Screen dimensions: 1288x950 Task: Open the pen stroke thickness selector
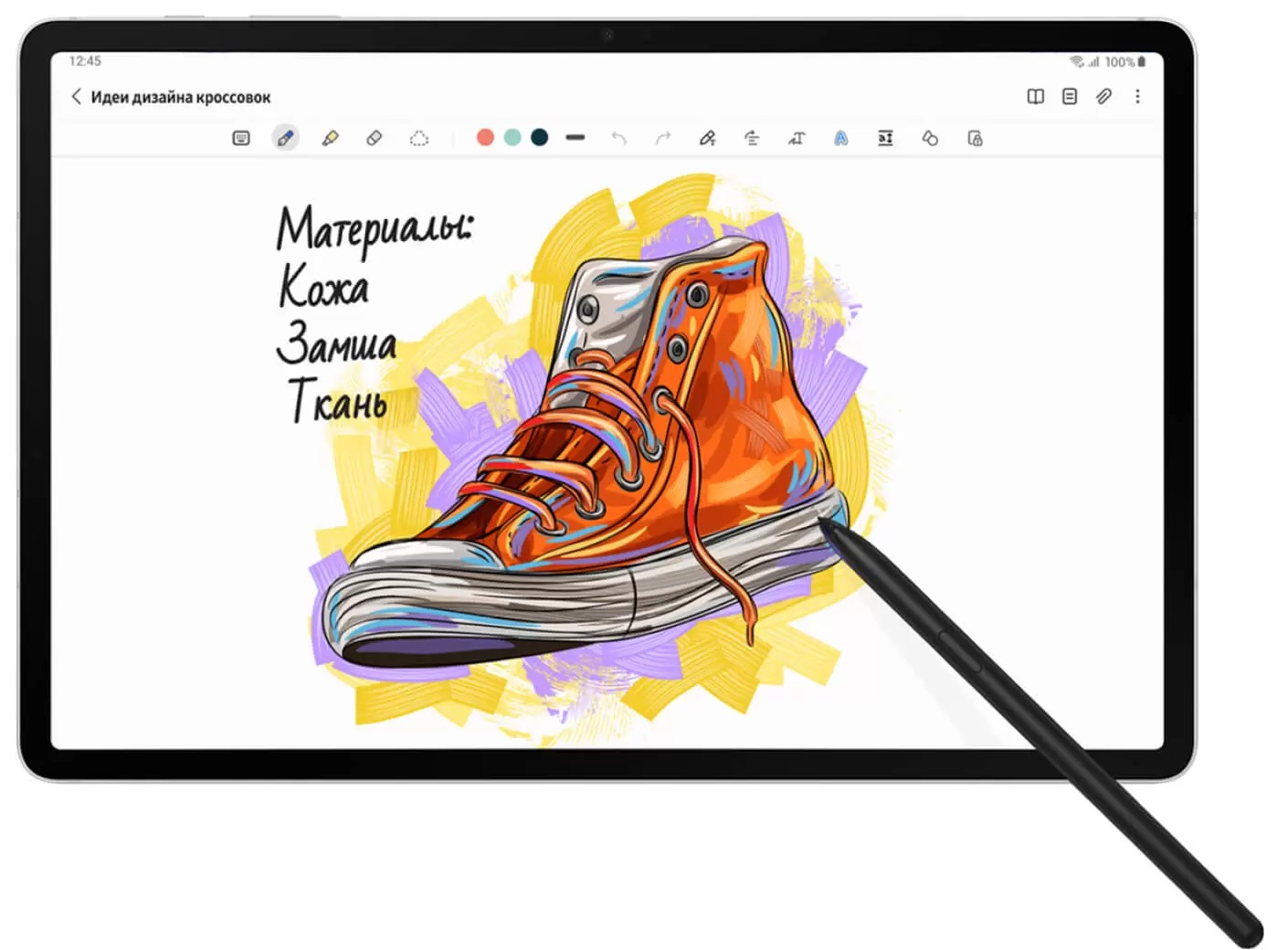[575, 138]
